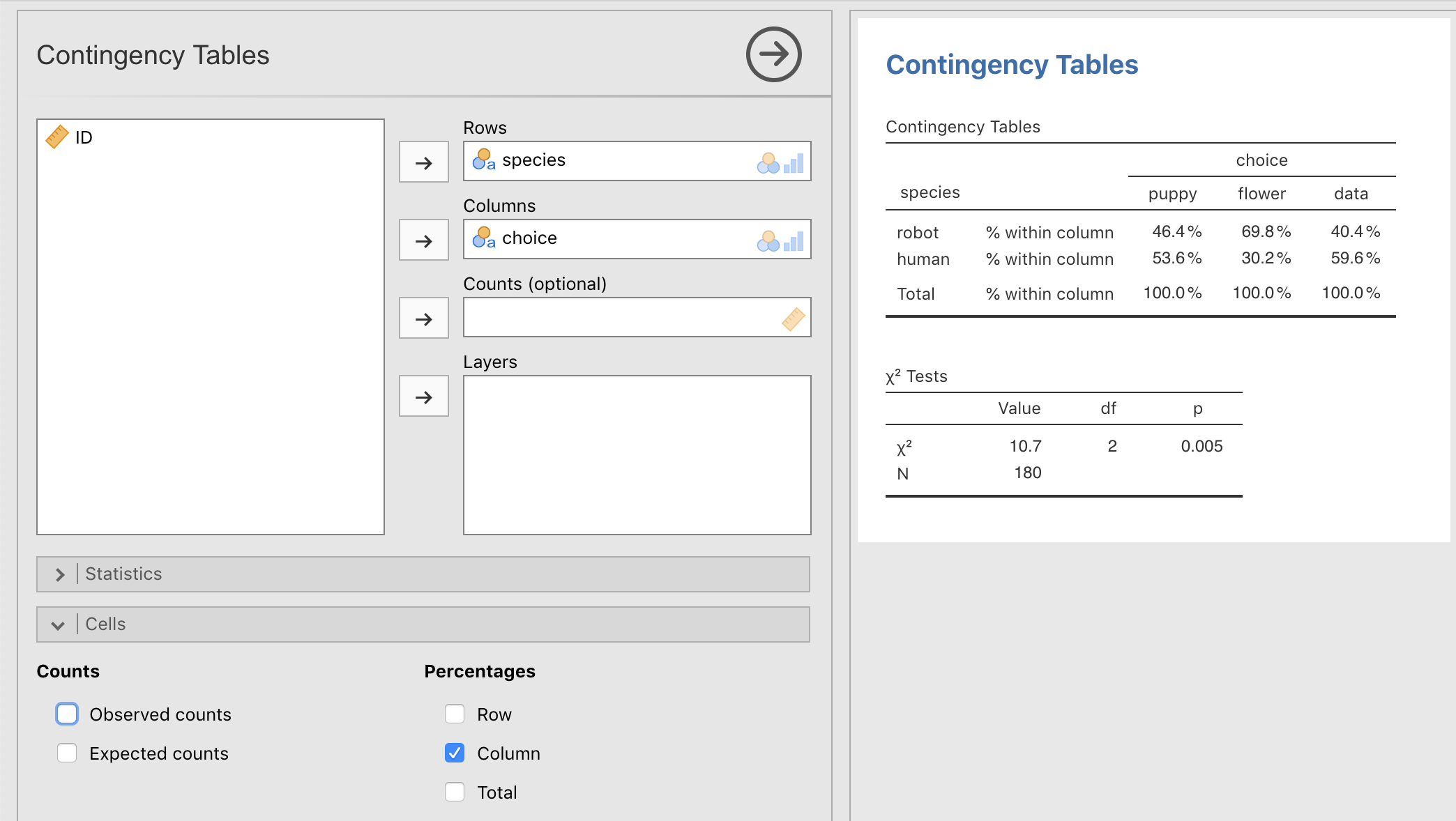Move variable into Counts with arrow button
Image resolution: width=1456 pixels, height=821 pixels.
(x=423, y=318)
